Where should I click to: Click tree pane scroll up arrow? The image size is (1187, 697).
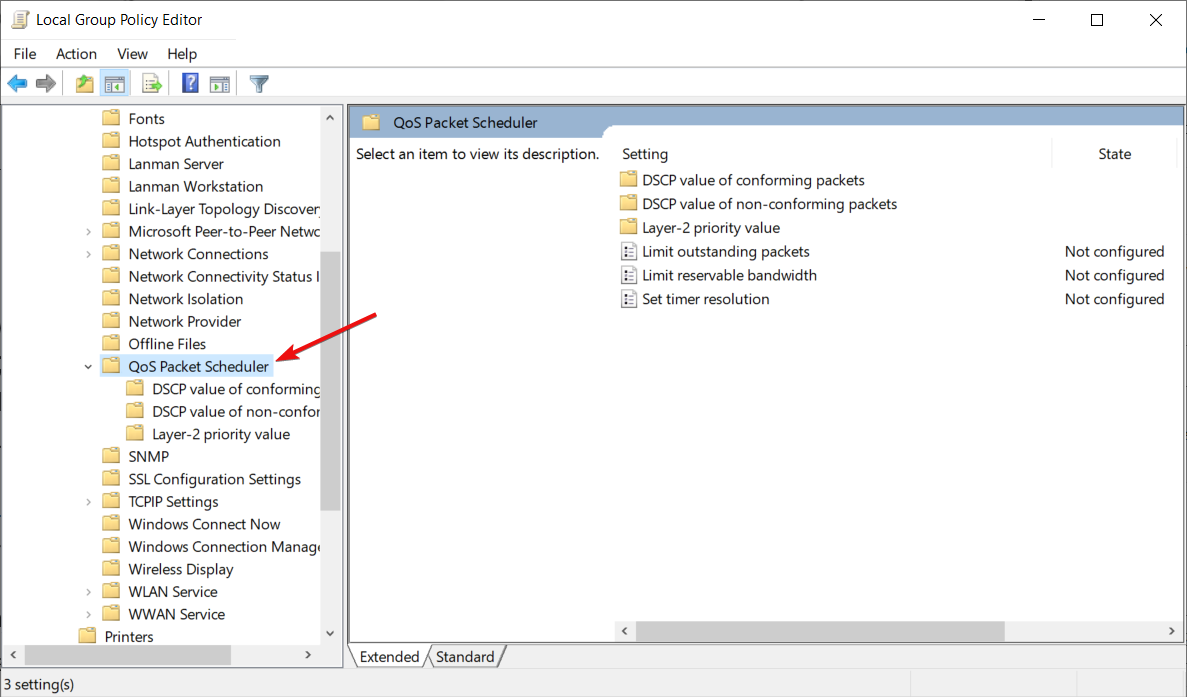pos(330,117)
